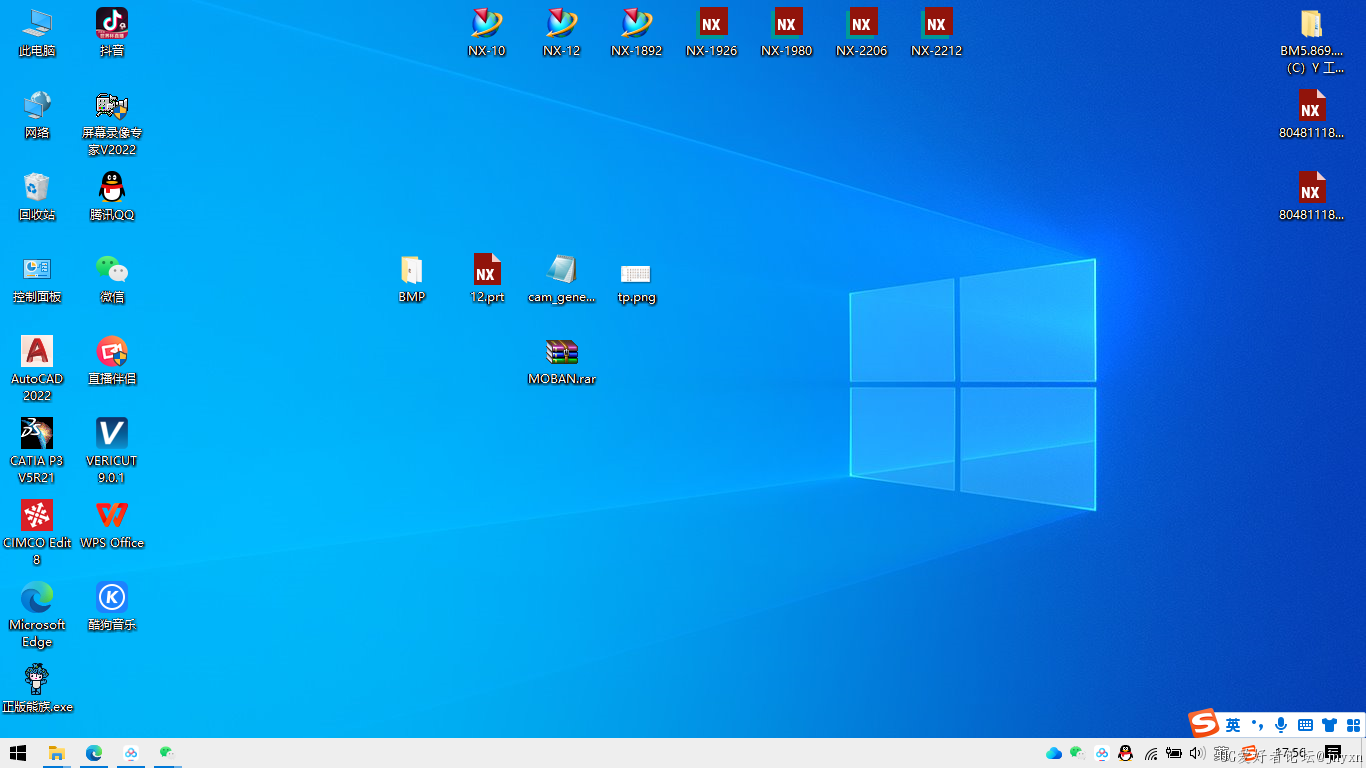1366x768 pixels.
Task: Start Sogou voice input microphone
Action: click(x=1281, y=725)
